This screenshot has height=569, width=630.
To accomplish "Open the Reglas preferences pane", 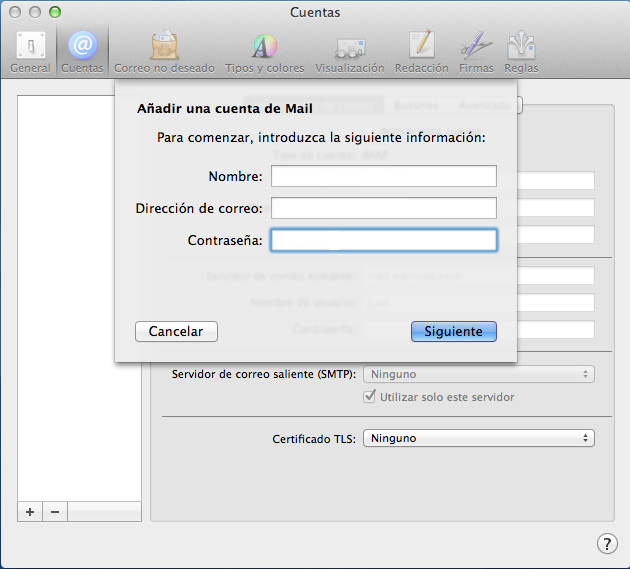I will (521, 52).
